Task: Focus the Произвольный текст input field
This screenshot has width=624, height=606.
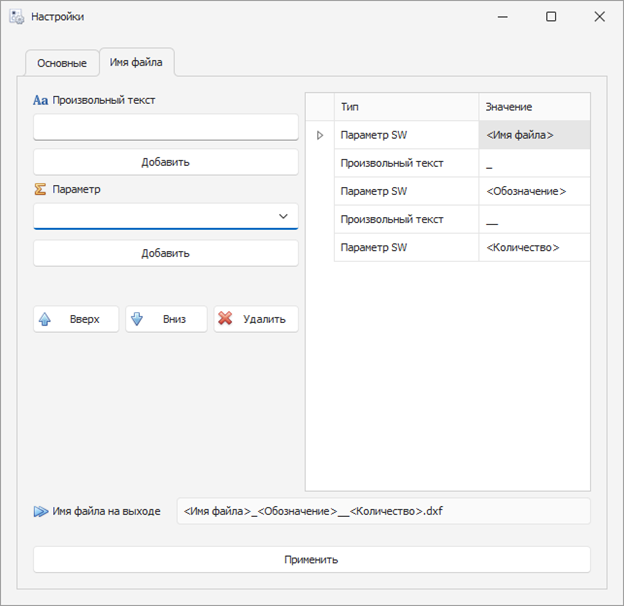Action: pos(165,128)
